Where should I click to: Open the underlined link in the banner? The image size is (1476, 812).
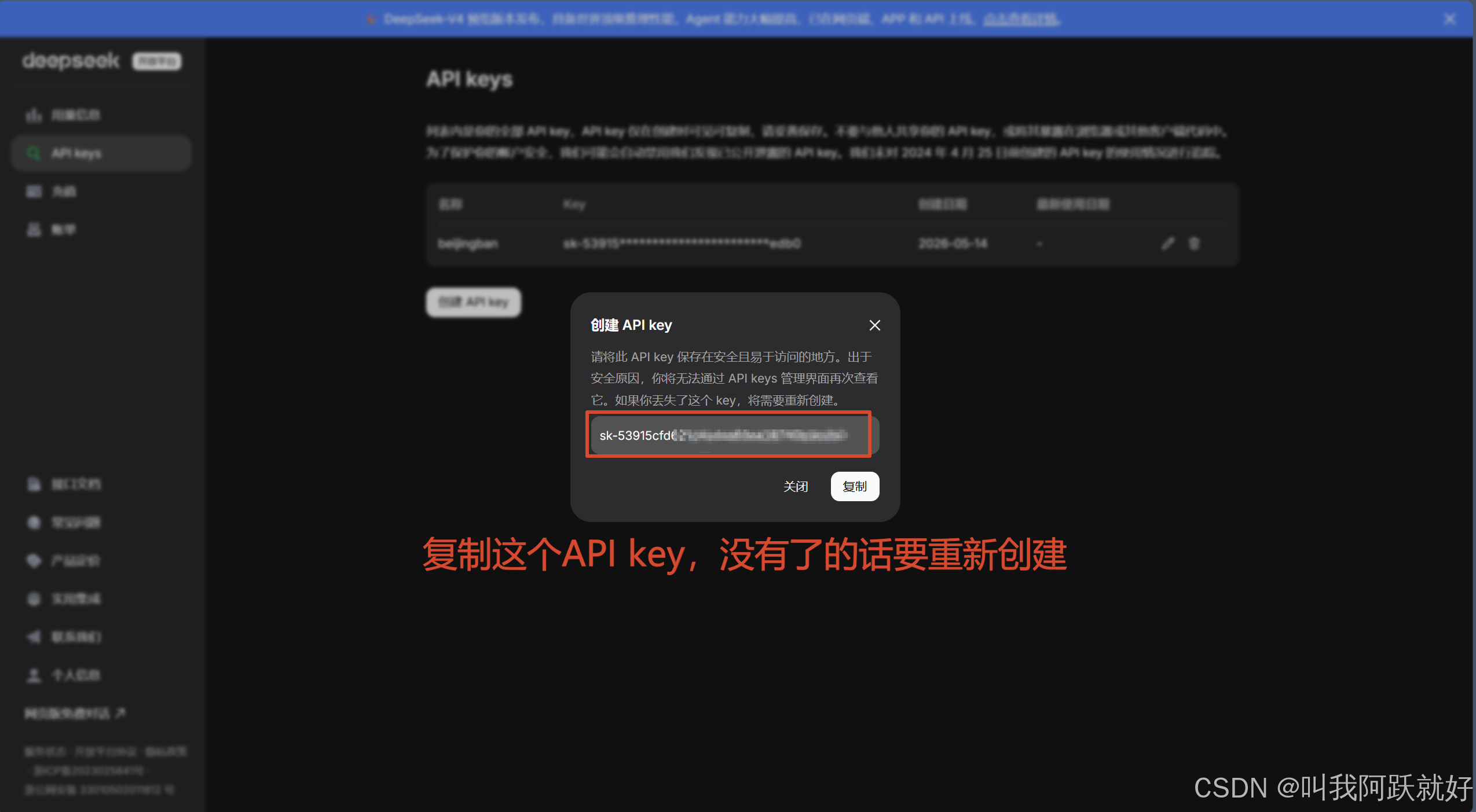[1021, 19]
